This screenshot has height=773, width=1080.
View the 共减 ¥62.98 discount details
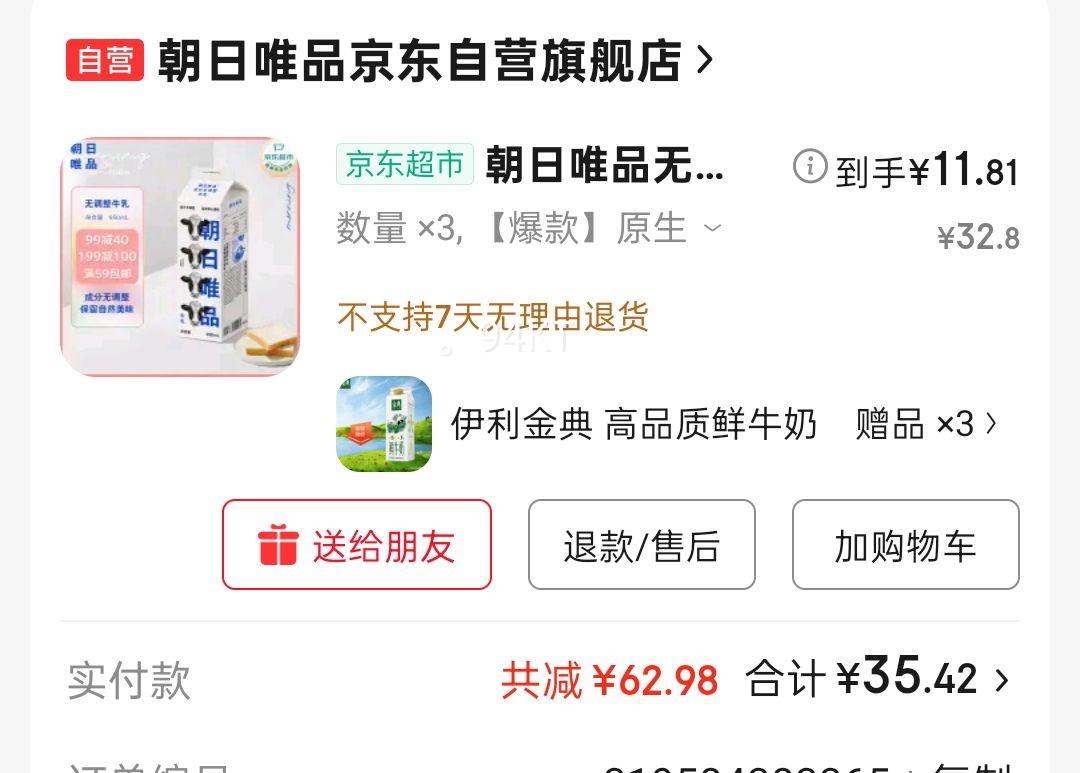click(610, 680)
